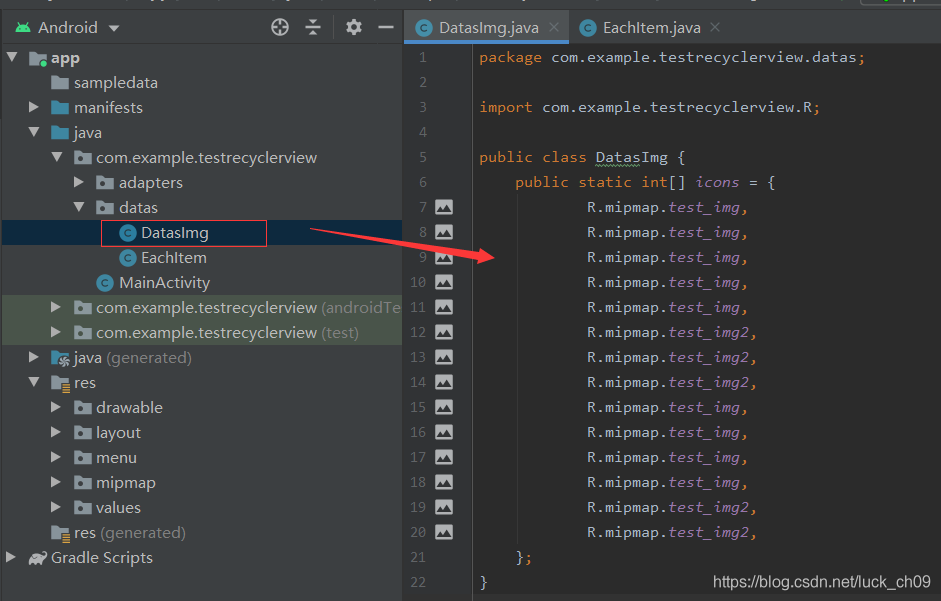Hide the project panel with minus icon
941x601 pixels.
(x=386, y=27)
